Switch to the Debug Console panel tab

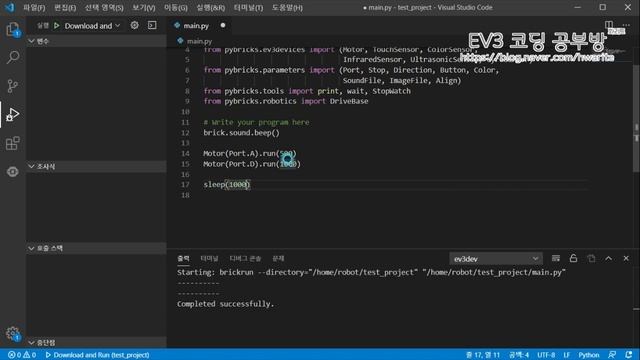coord(245,258)
